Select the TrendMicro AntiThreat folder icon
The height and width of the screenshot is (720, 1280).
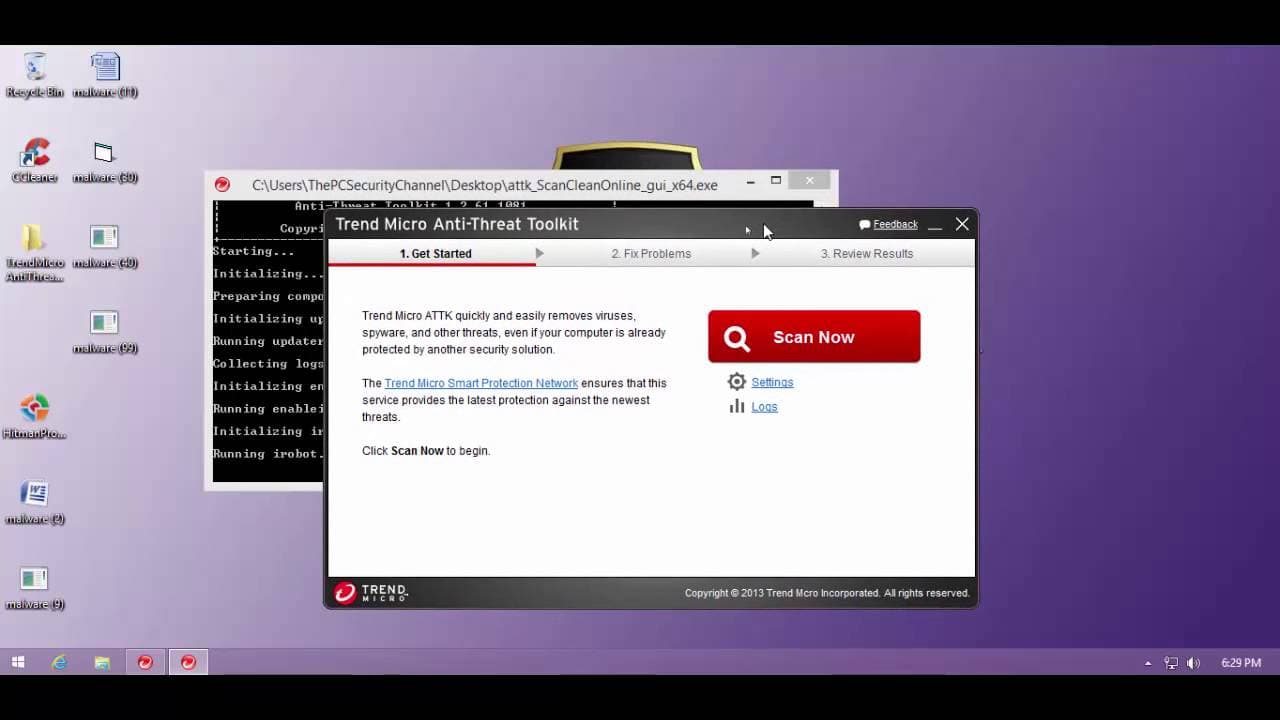[35, 252]
